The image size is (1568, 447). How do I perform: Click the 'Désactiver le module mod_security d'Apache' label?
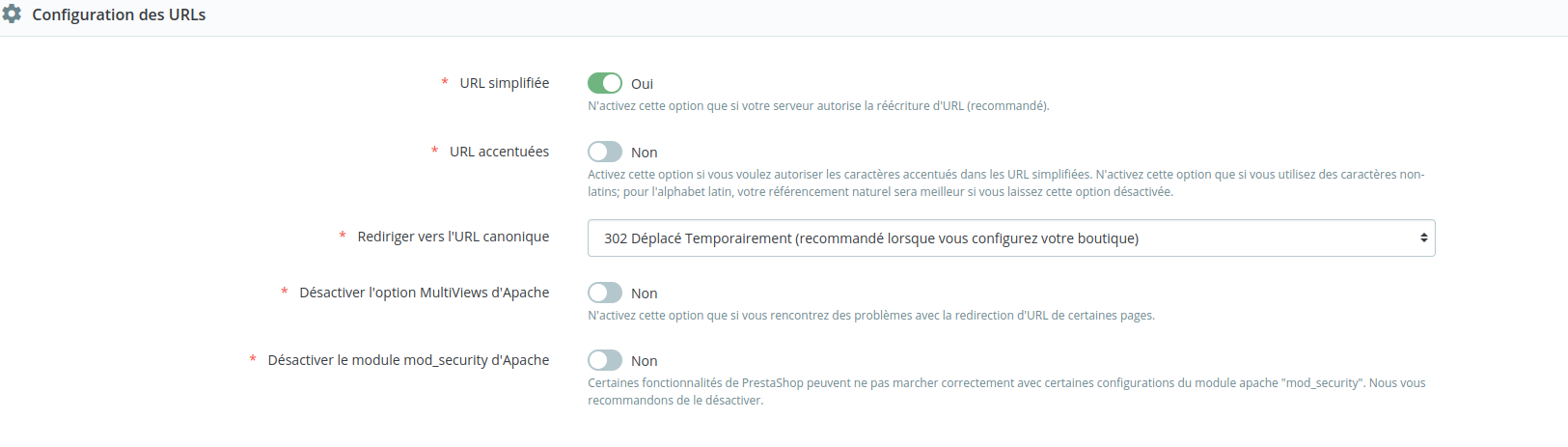click(x=408, y=360)
